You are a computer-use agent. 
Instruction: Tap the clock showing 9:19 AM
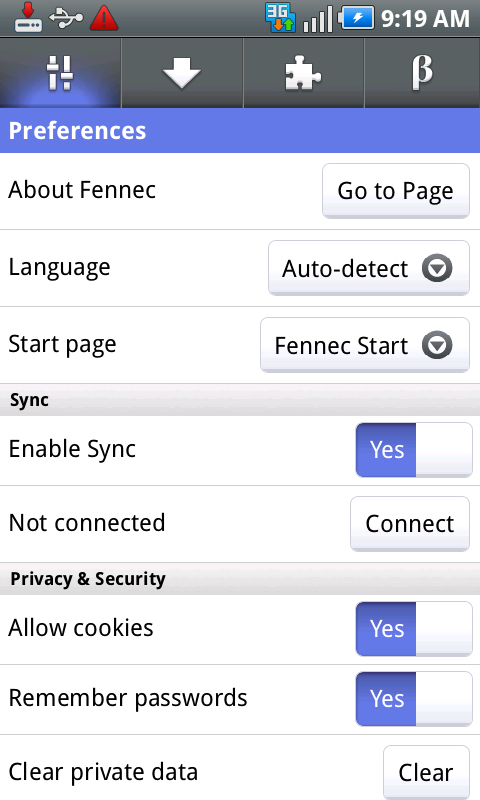click(x=425, y=18)
